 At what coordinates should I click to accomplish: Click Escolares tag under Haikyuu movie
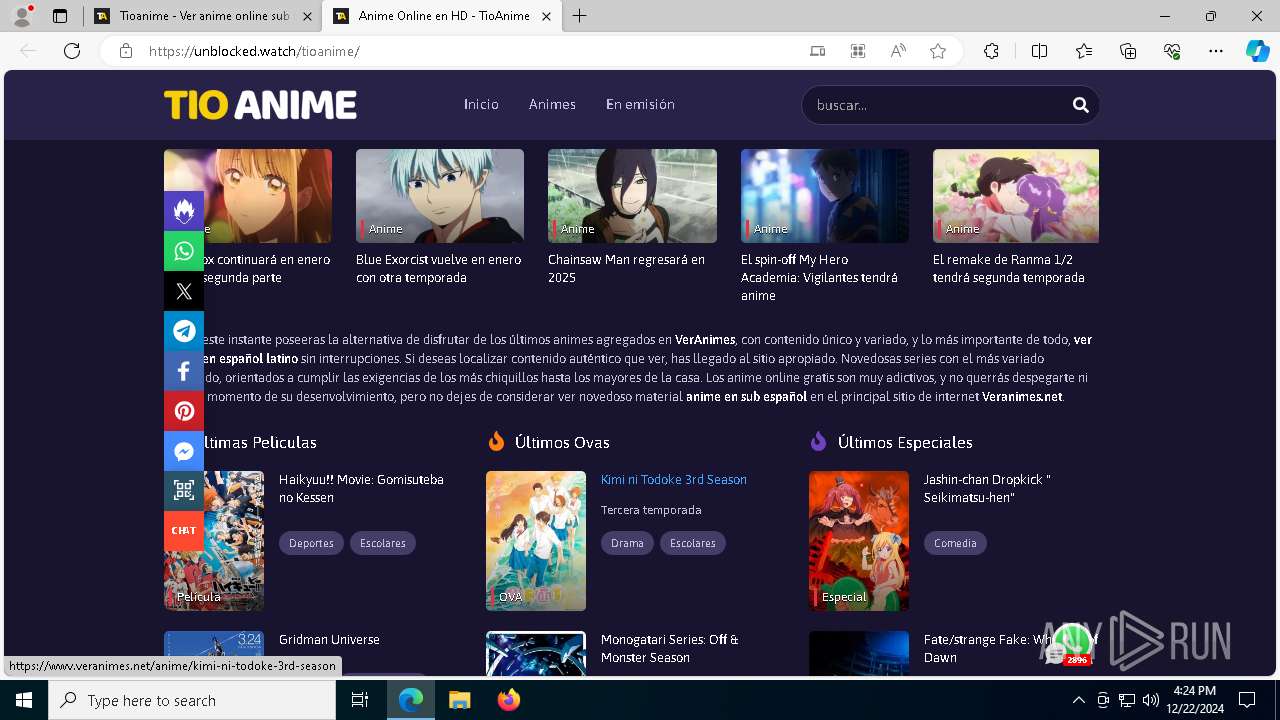click(383, 543)
